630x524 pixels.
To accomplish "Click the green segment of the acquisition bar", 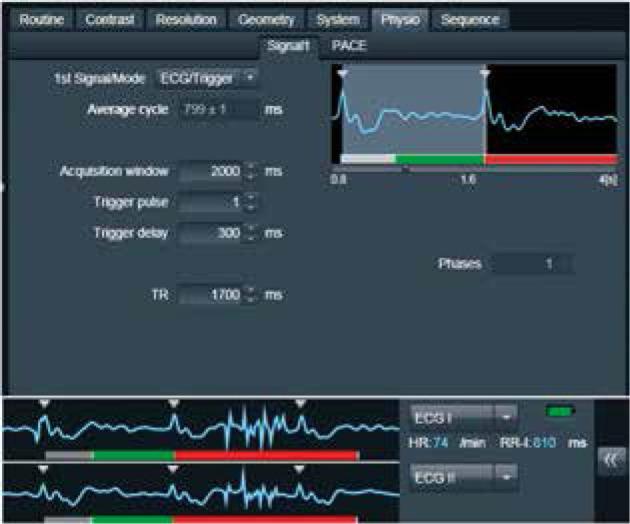I will 440,159.
